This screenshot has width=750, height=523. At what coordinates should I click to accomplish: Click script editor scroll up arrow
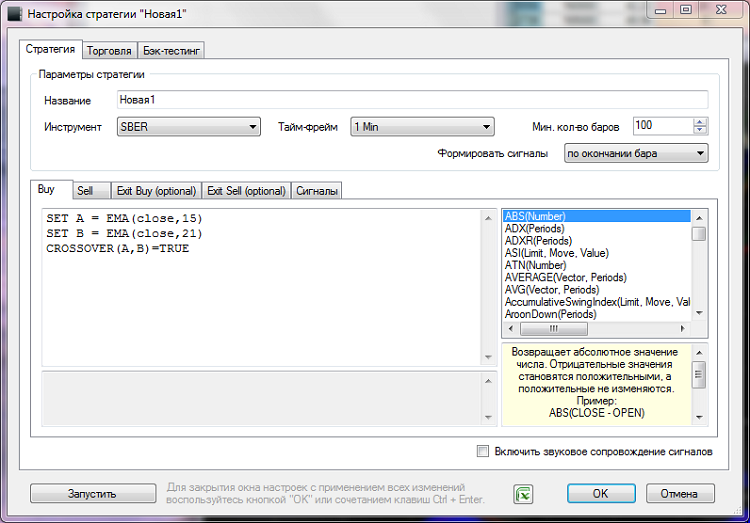488,218
